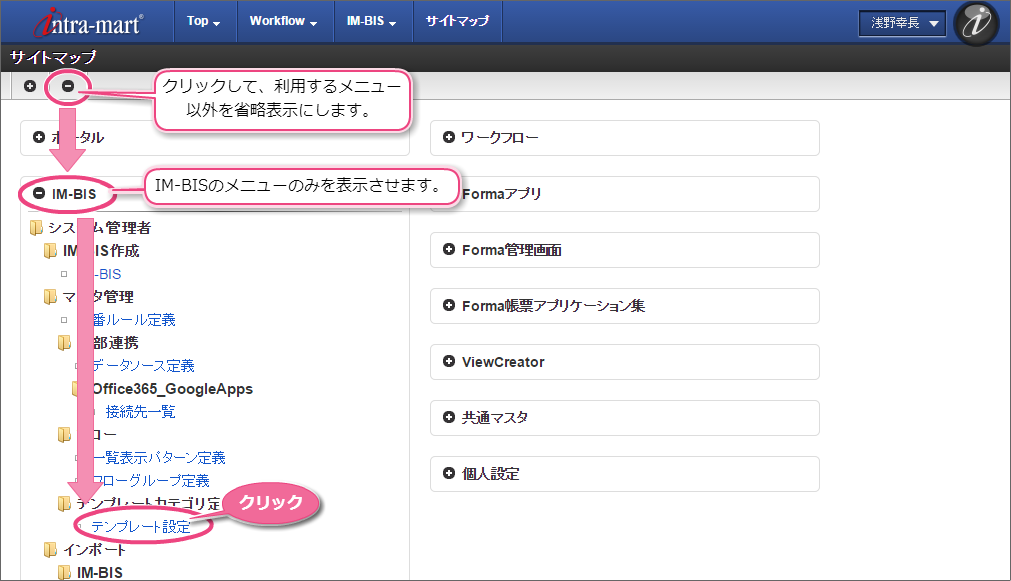Collapse the IM-BIS section

[39, 193]
